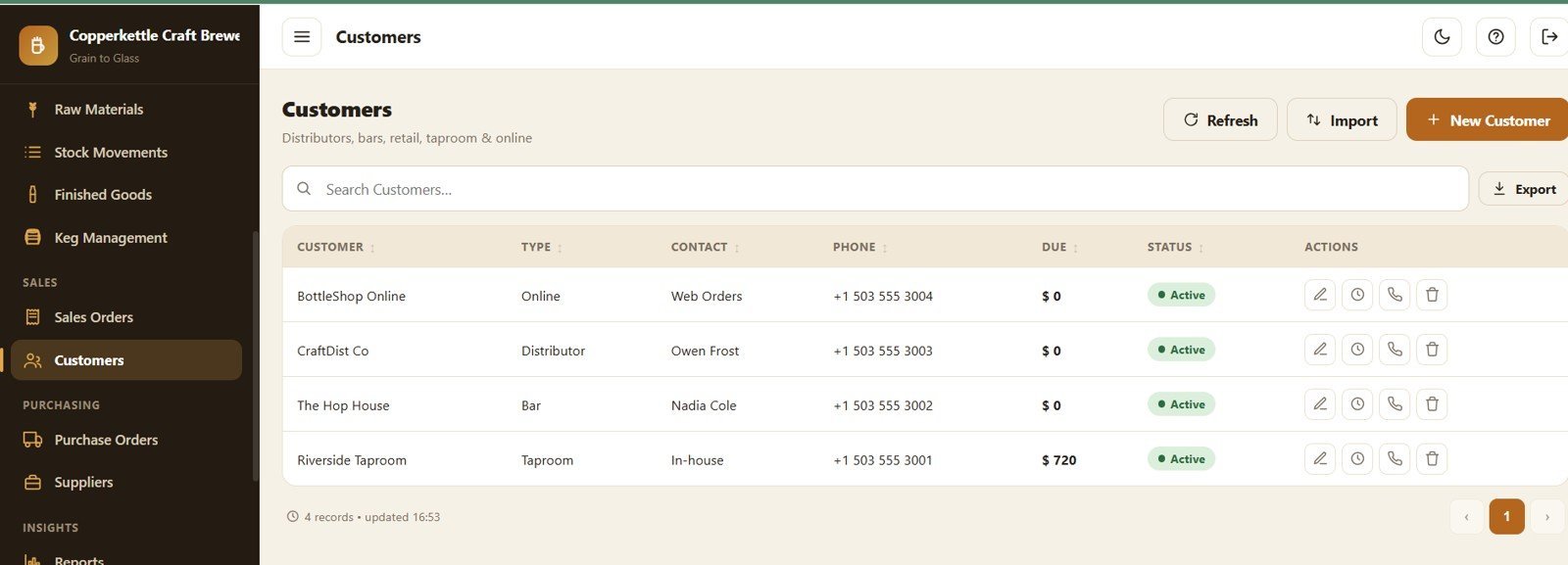Click the Riverside Taproom customer name
The image size is (1568, 565).
352,460
